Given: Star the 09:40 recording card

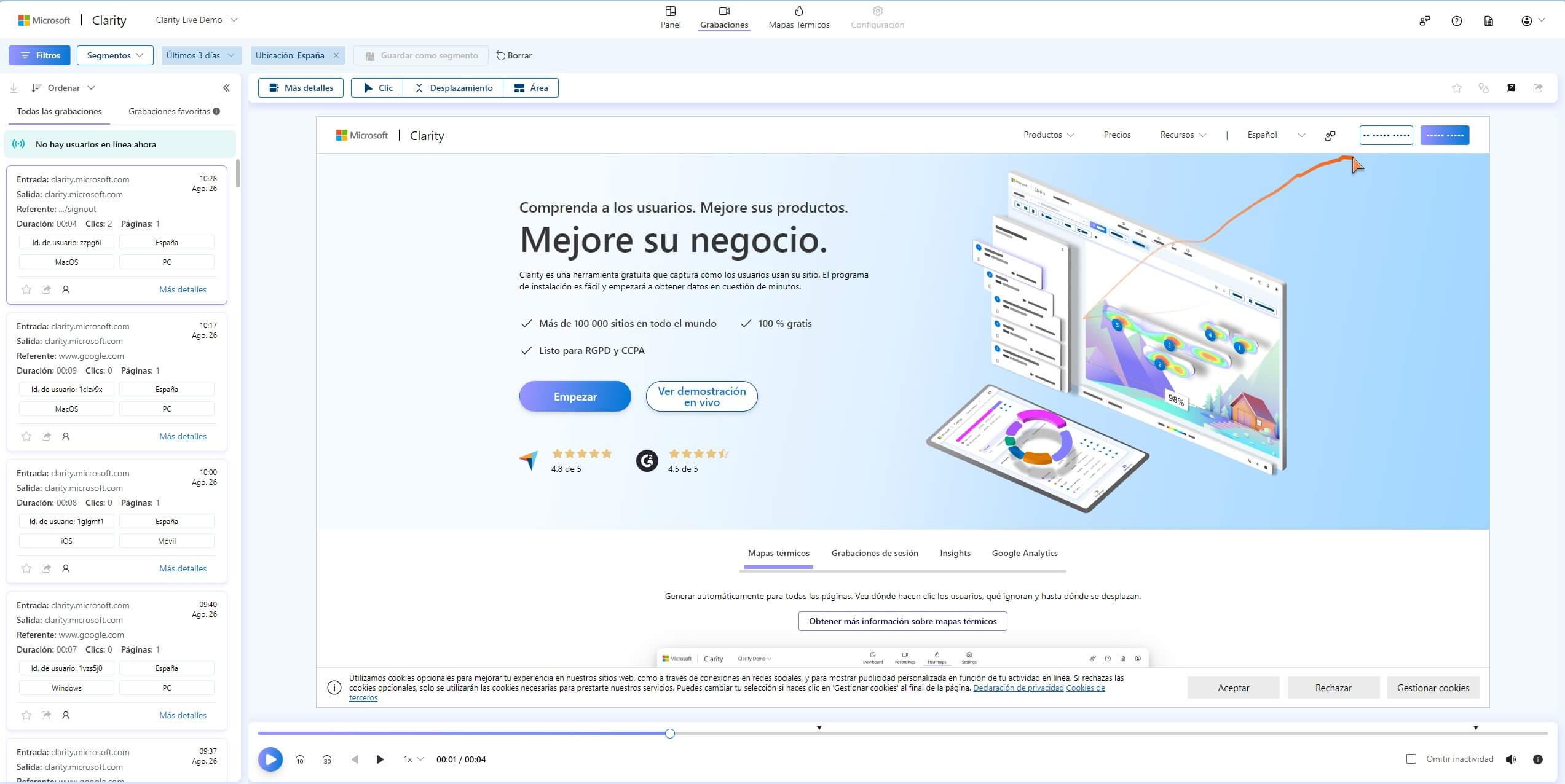Looking at the screenshot, I should pos(26,715).
